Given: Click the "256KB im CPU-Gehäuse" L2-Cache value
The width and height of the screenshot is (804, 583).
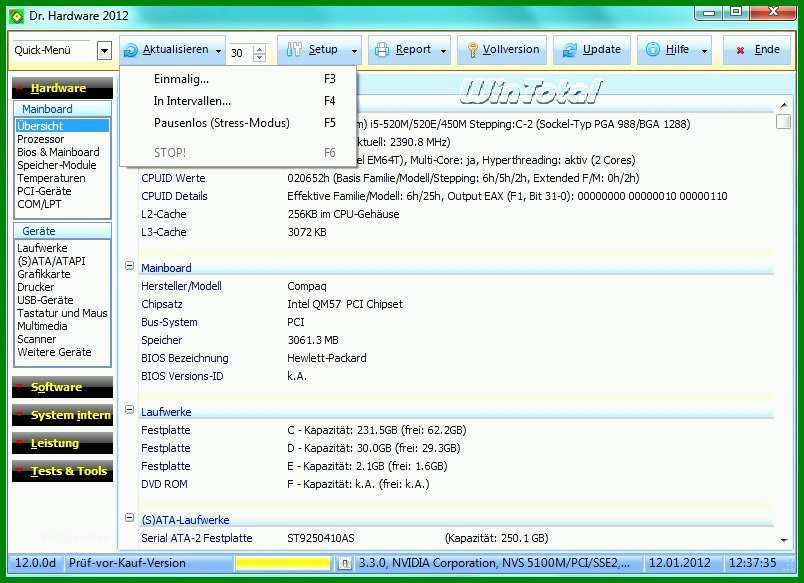Looking at the screenshot, I should (343, 214).
